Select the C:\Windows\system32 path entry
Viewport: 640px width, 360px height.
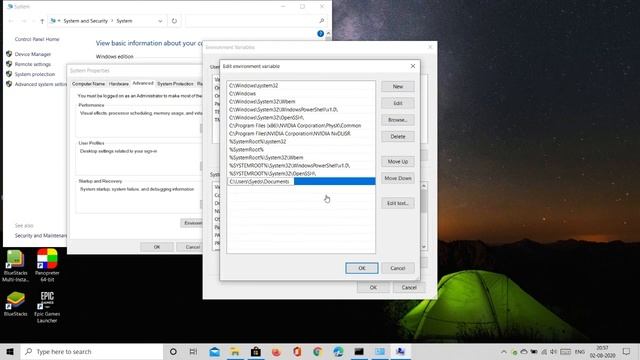click(x=301, y=86)
